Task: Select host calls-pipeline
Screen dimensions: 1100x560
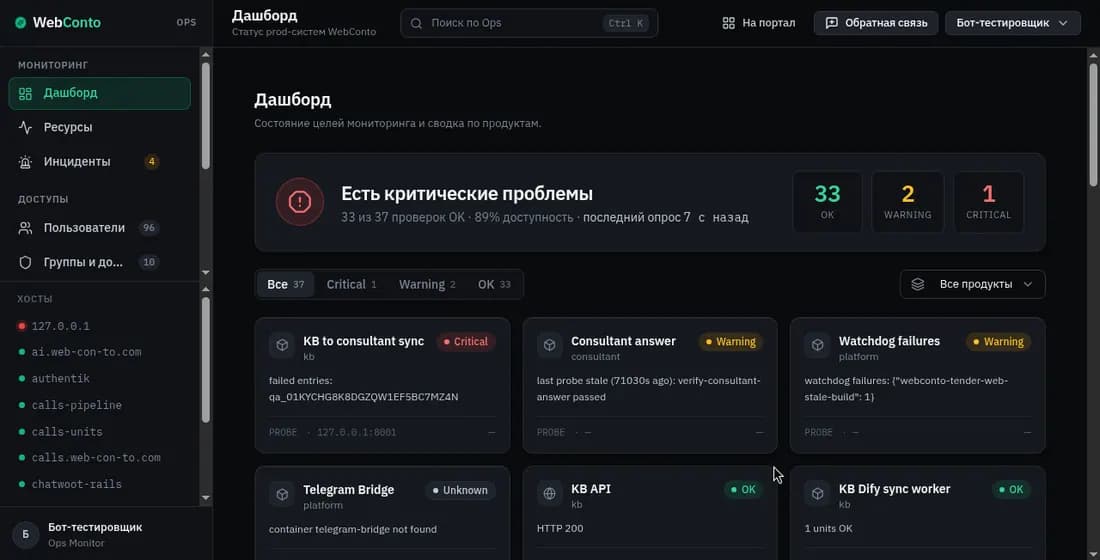Action: tap(76, 406)
